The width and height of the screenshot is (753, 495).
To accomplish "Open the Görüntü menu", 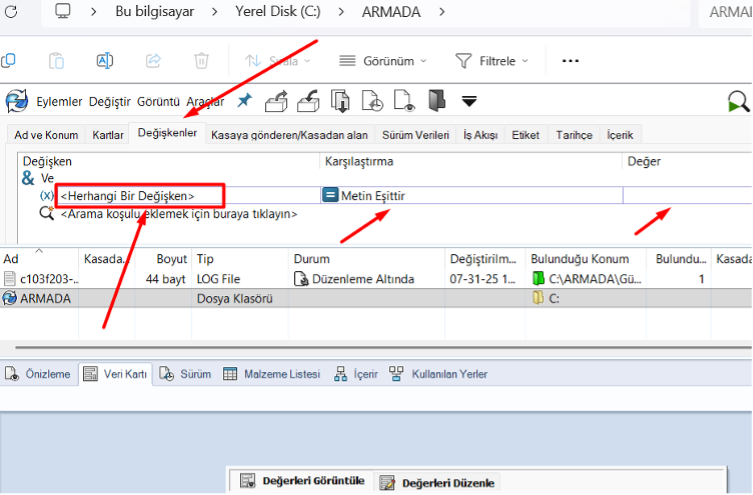I will (x=158, y=102).
